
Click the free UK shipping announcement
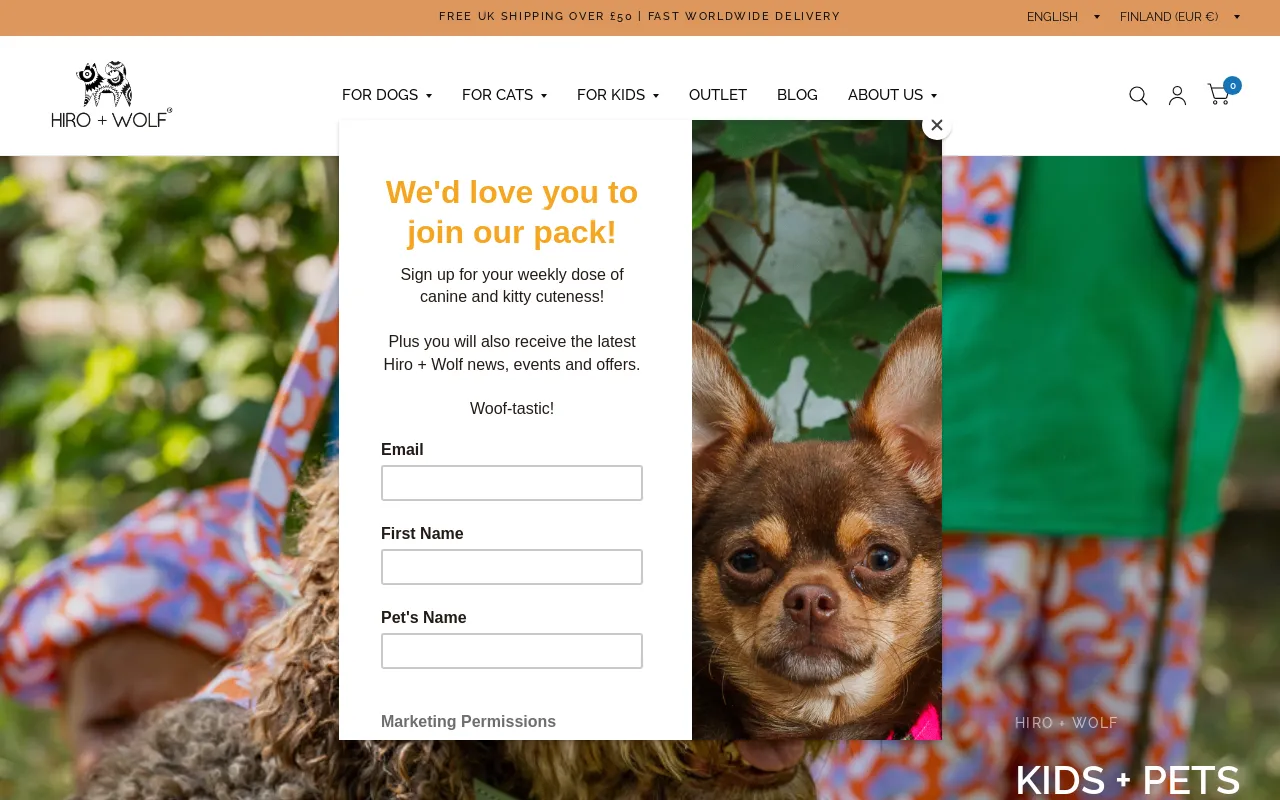[640, 17]
